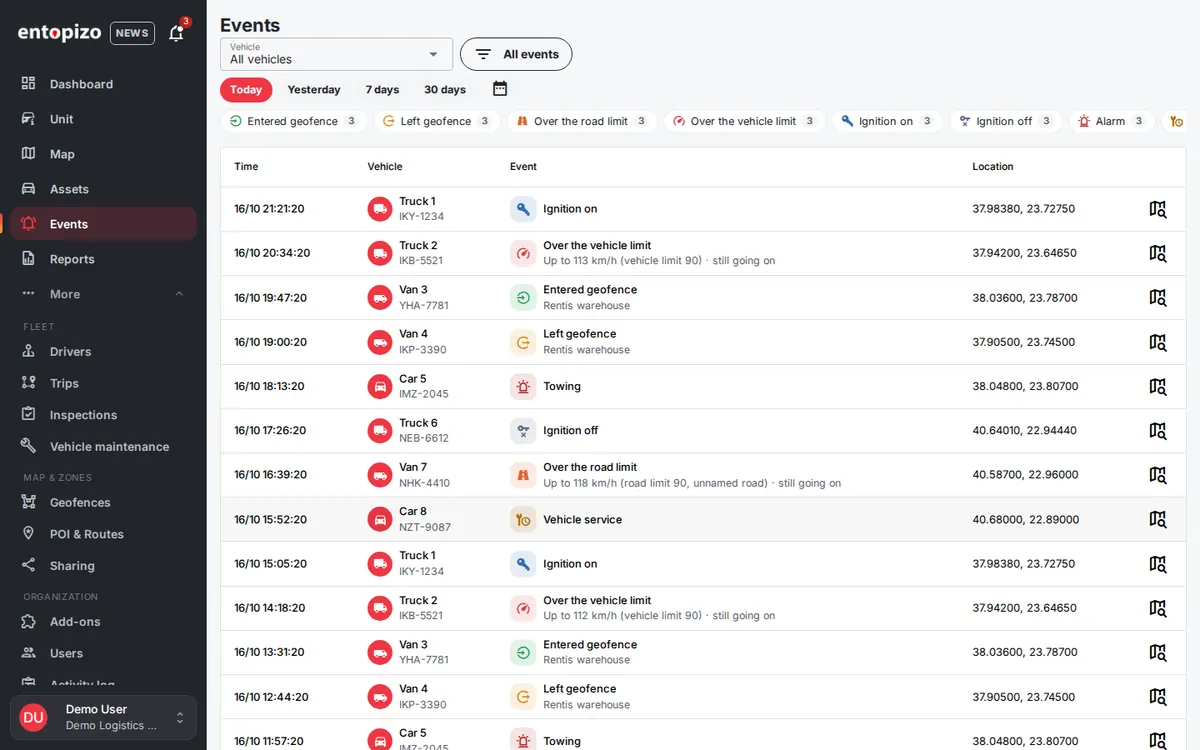Toggle the Over the road limit filter

click(x=581, y=121)
